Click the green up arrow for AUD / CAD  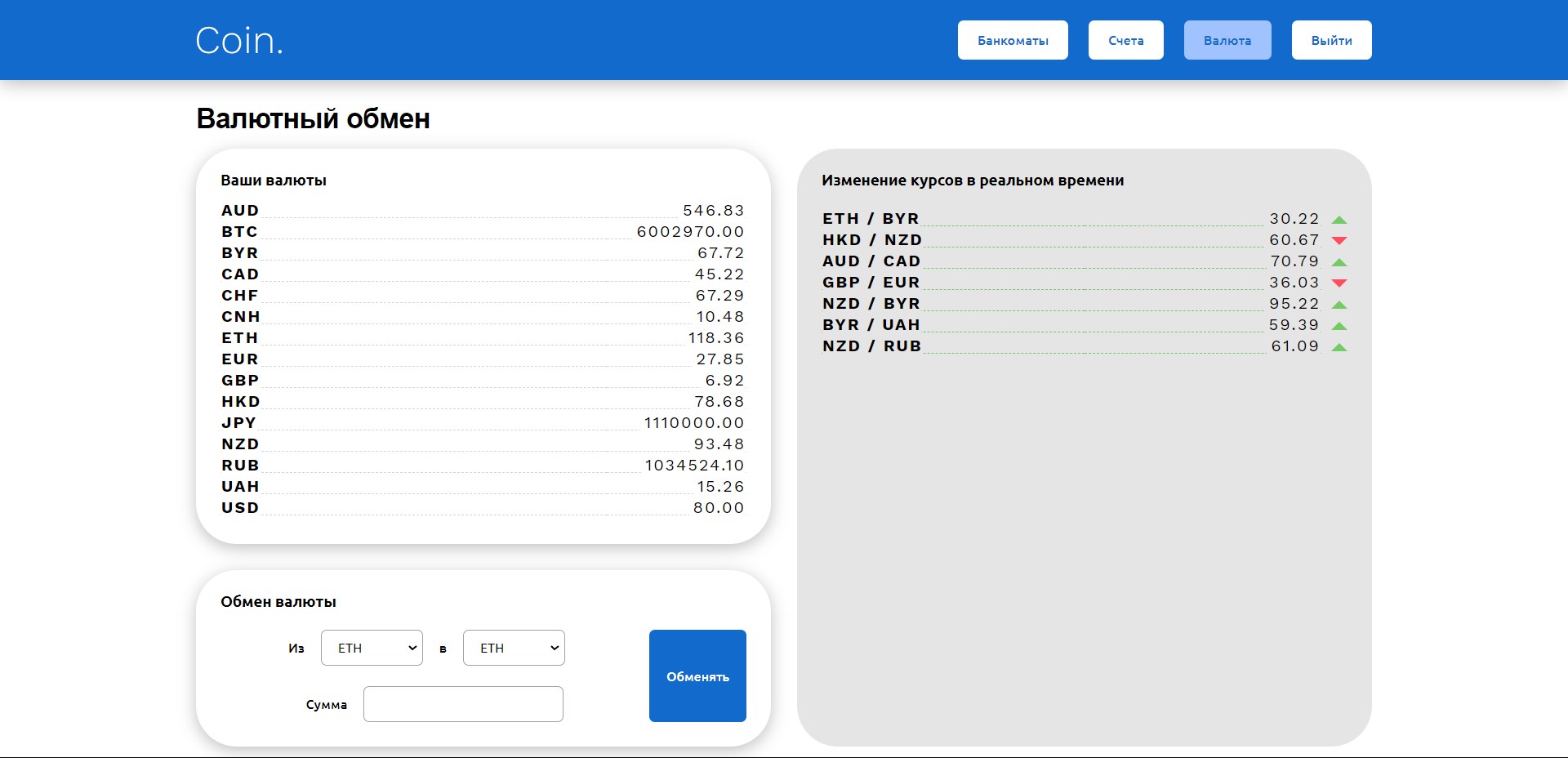[1339, 262]
